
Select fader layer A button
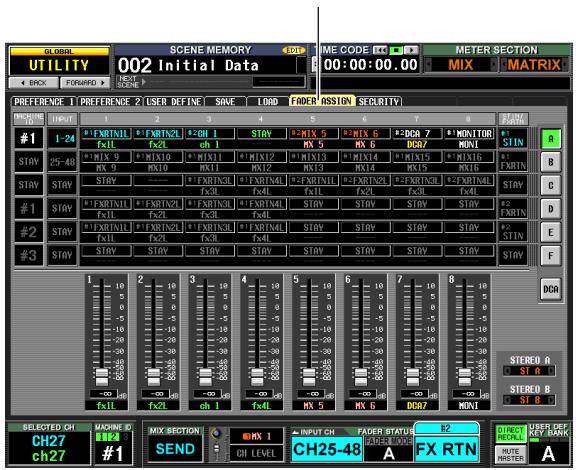pyautogui.click(x=550, y=139)
